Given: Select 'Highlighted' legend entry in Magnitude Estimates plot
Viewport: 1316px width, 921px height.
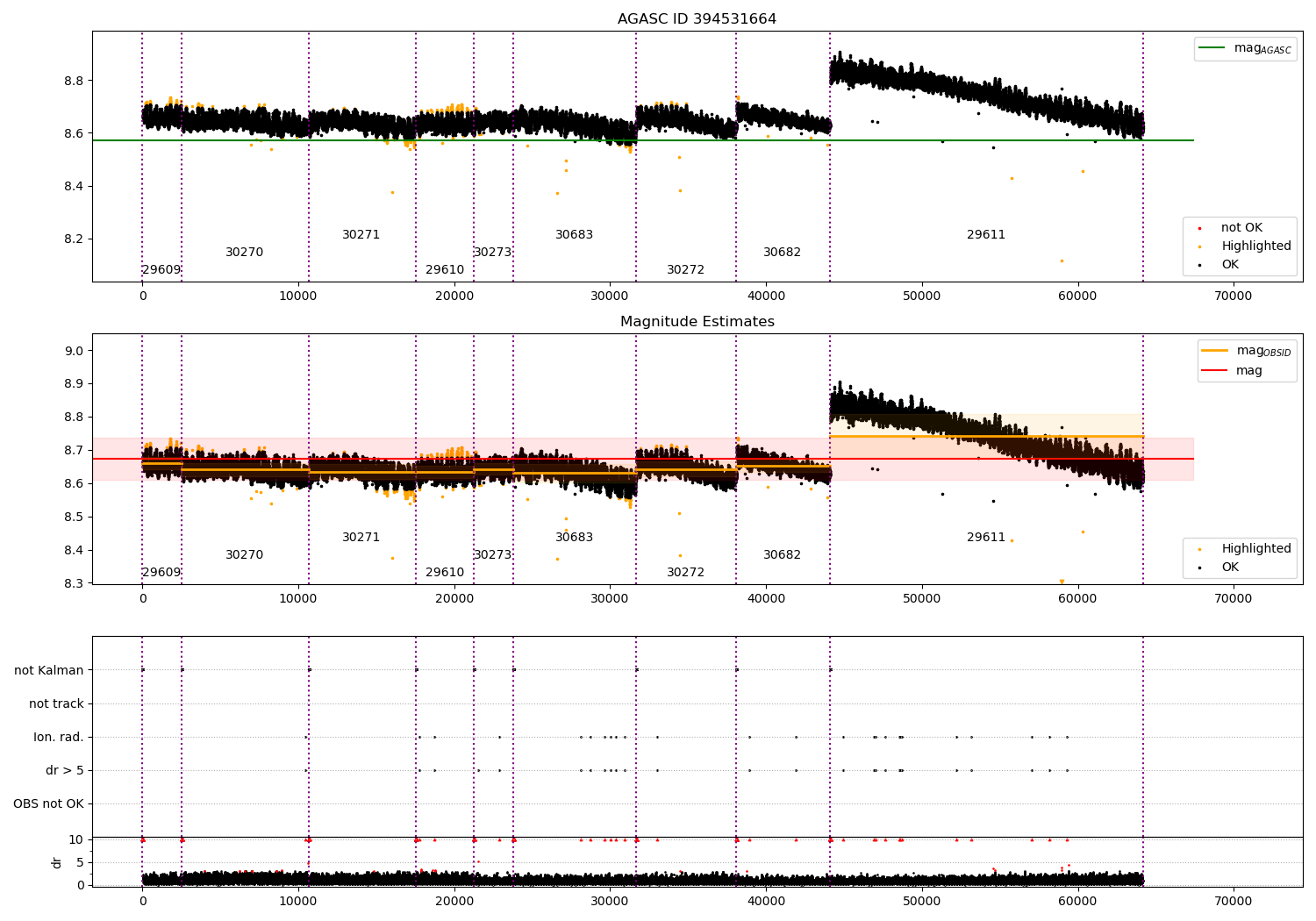Looking at the screenshot, I should 1256,549.
